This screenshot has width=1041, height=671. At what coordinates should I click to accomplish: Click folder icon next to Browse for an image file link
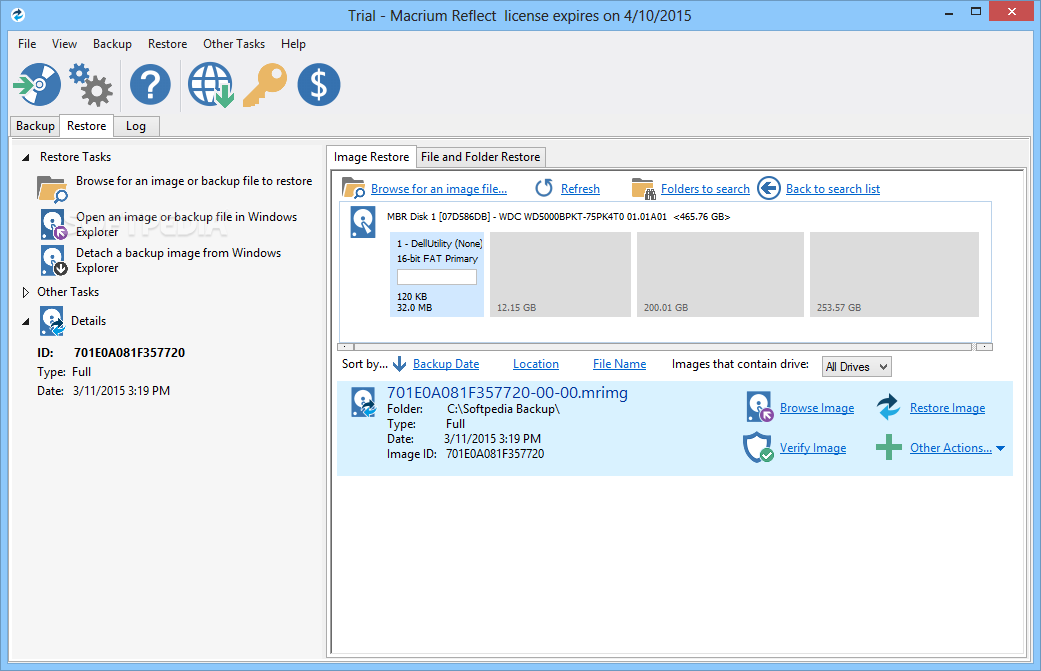(x=353, y=188)
